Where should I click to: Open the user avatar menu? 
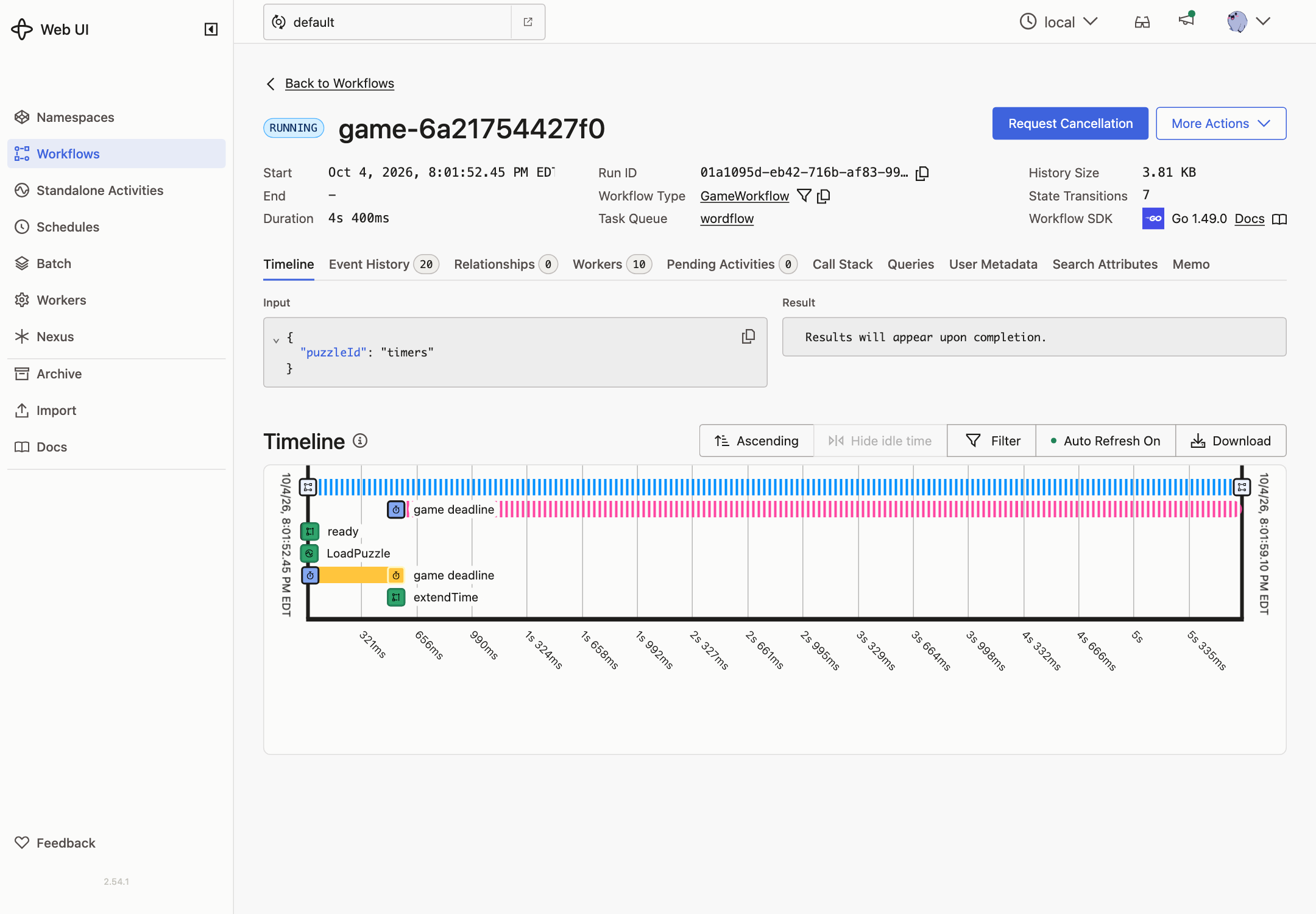click(1248, 21)
